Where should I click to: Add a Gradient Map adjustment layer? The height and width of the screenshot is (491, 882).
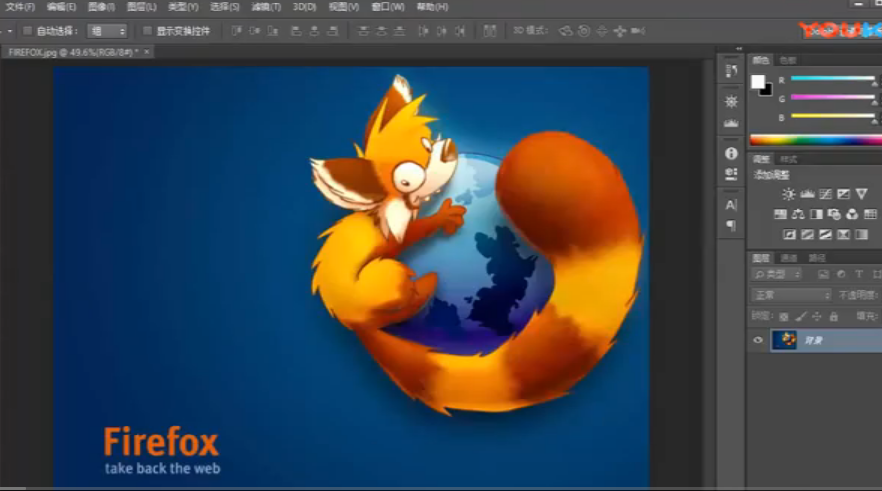point(861,235)
